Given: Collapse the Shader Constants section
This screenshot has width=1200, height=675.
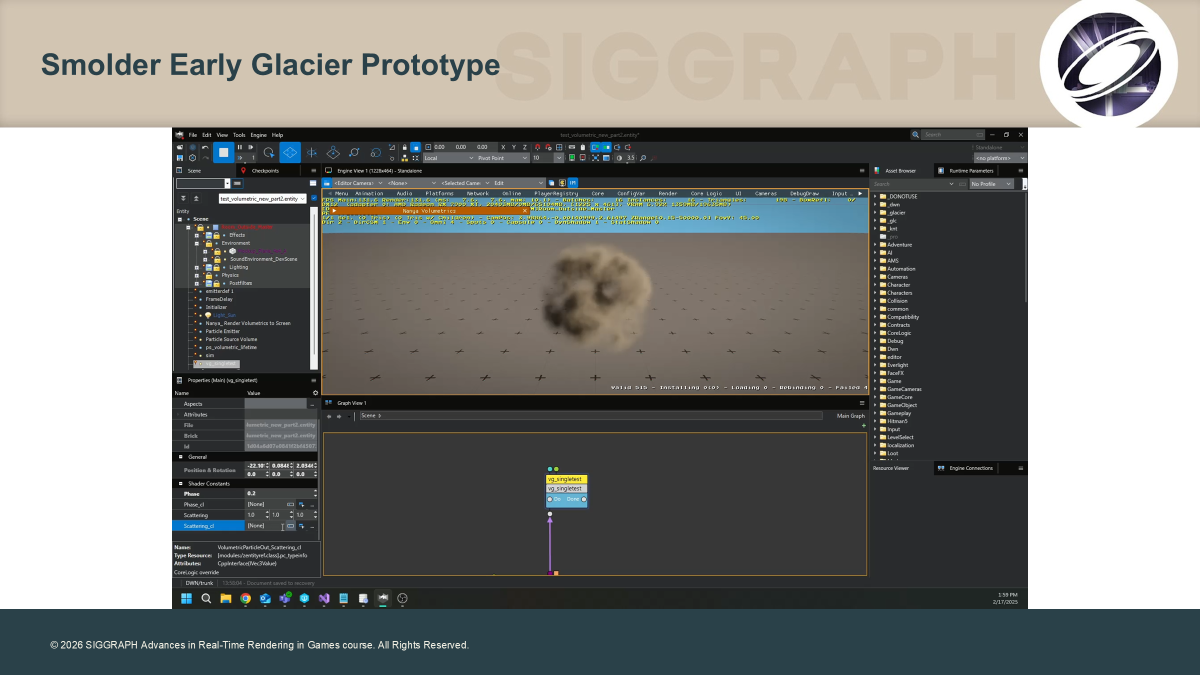Looking at the screenshot, I should pyautogui.click(x=181, y=484).
